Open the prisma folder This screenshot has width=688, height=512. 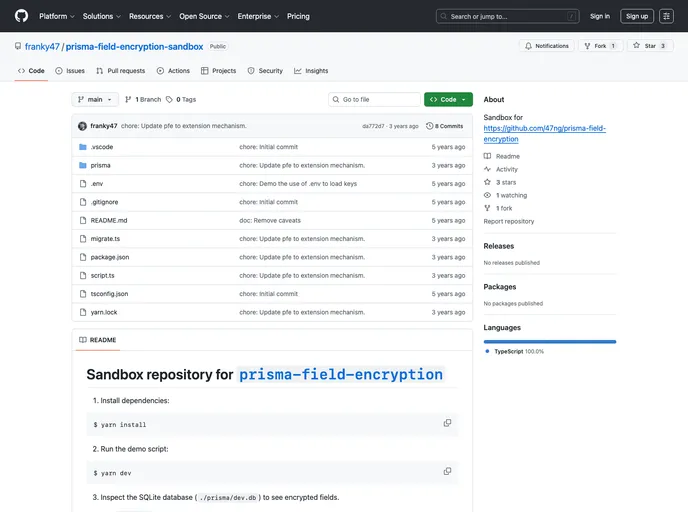pos(100,165)
